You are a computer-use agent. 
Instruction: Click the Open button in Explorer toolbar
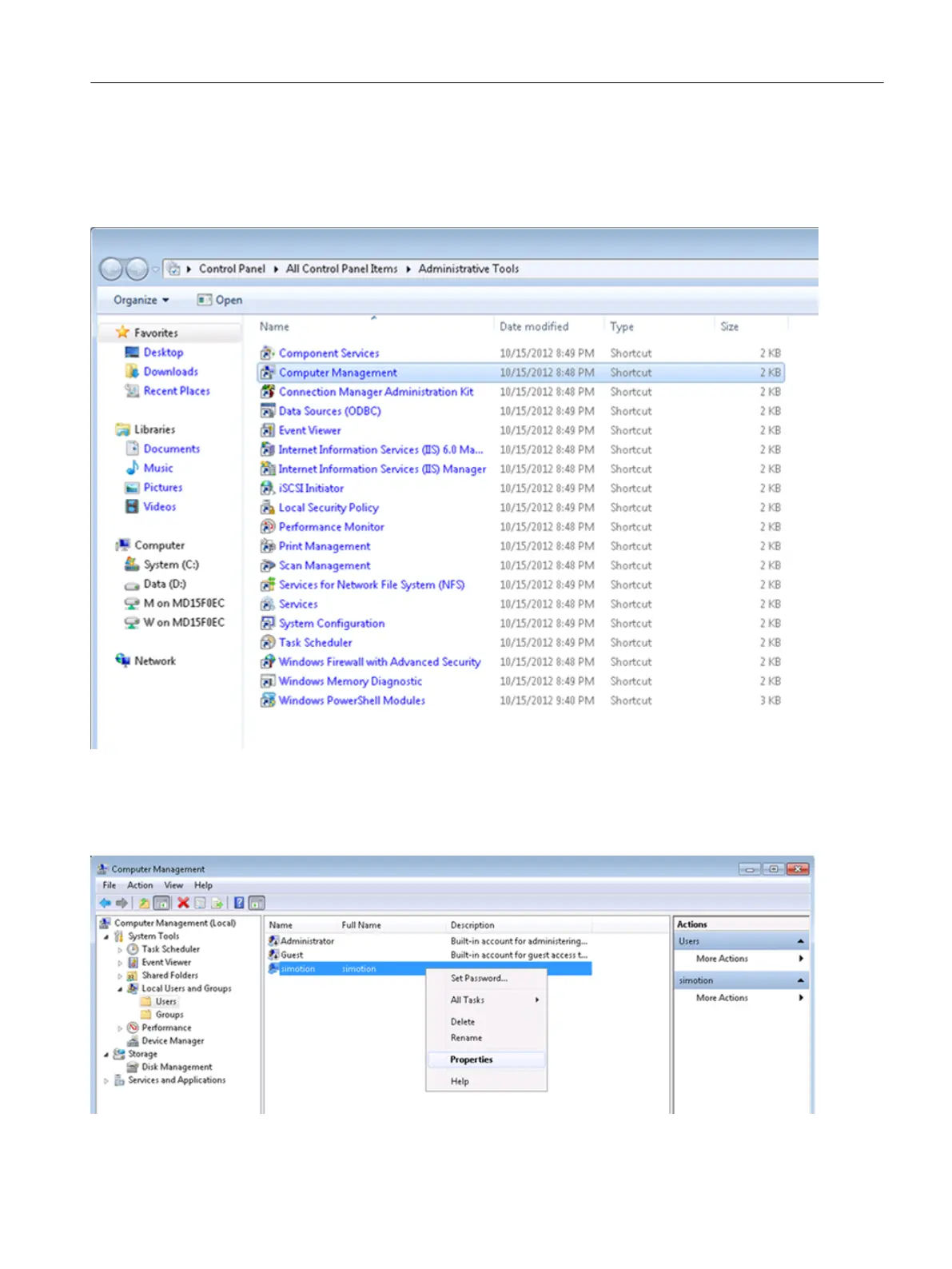(220, 300)
